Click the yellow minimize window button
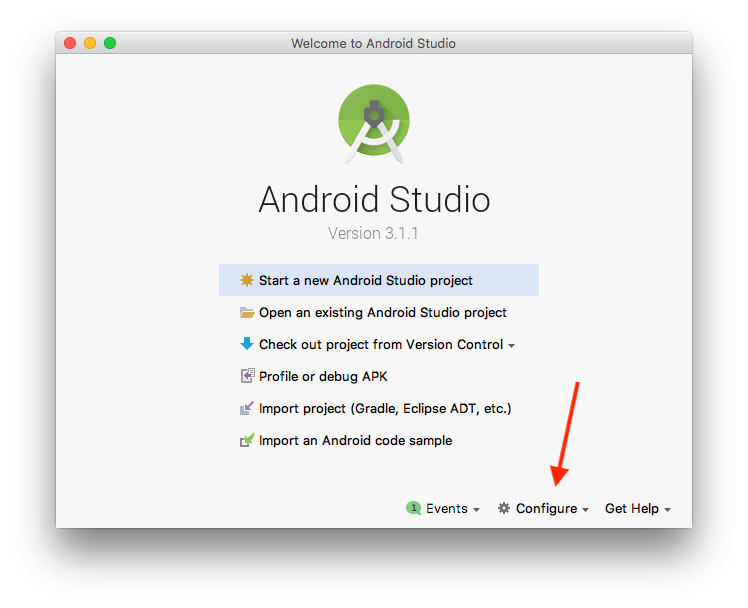The height and width of the screenshot is (608, 748). click(x=90, y=43)
